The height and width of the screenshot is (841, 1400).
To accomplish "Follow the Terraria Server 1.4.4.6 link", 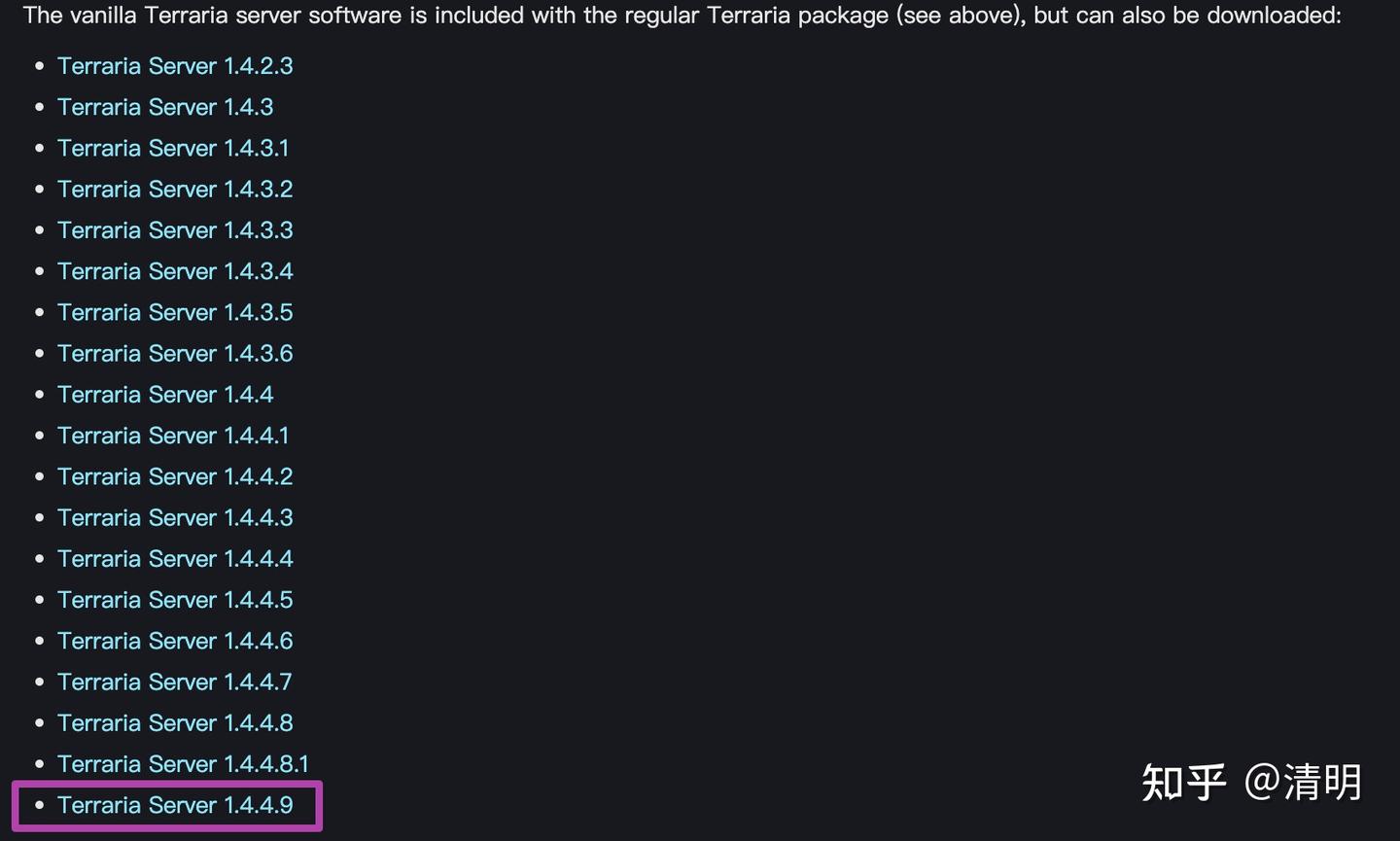I will tap(175, 641).
